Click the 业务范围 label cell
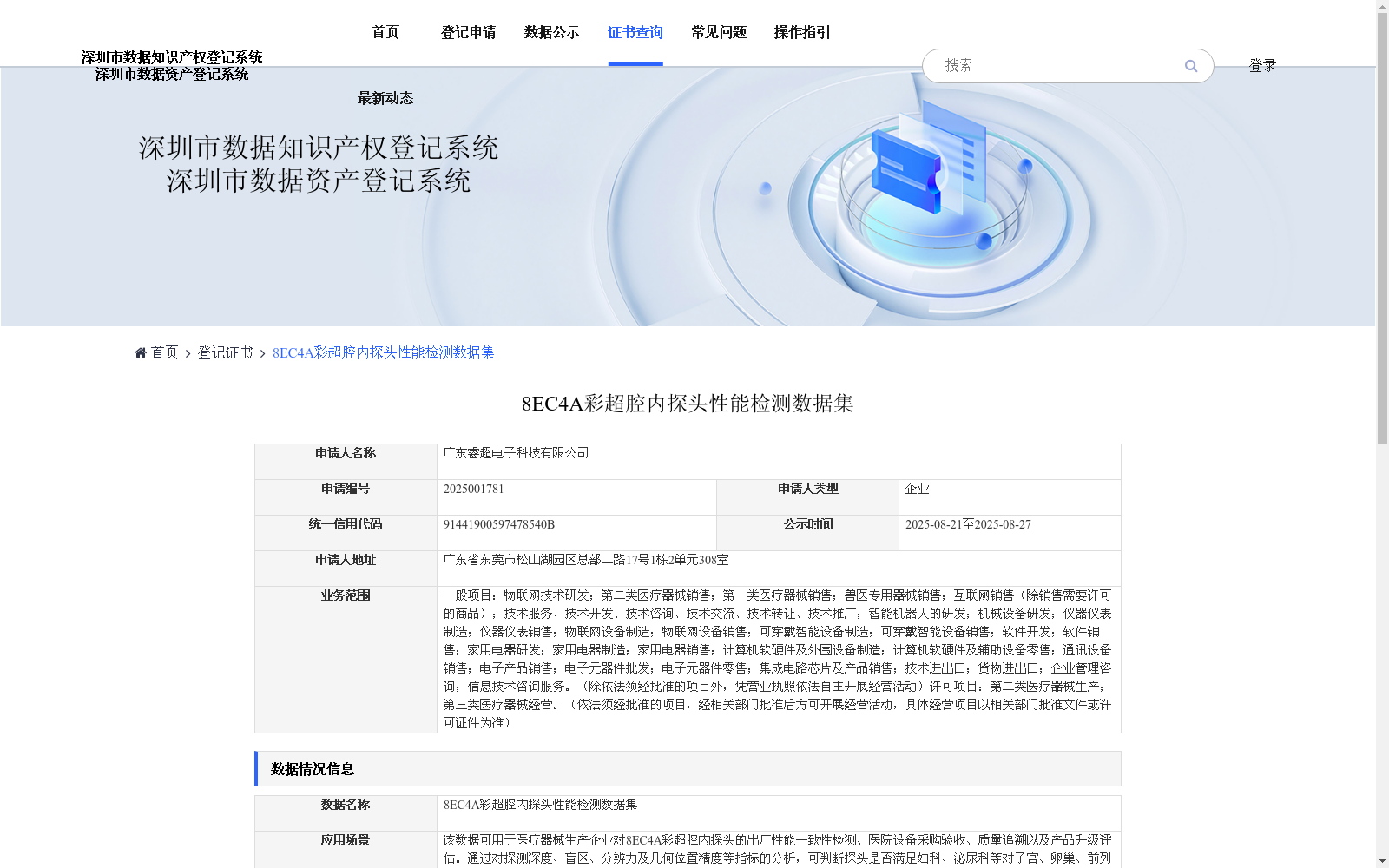The width and height of the screenshot is (1389, 868). tap(346, 660)
